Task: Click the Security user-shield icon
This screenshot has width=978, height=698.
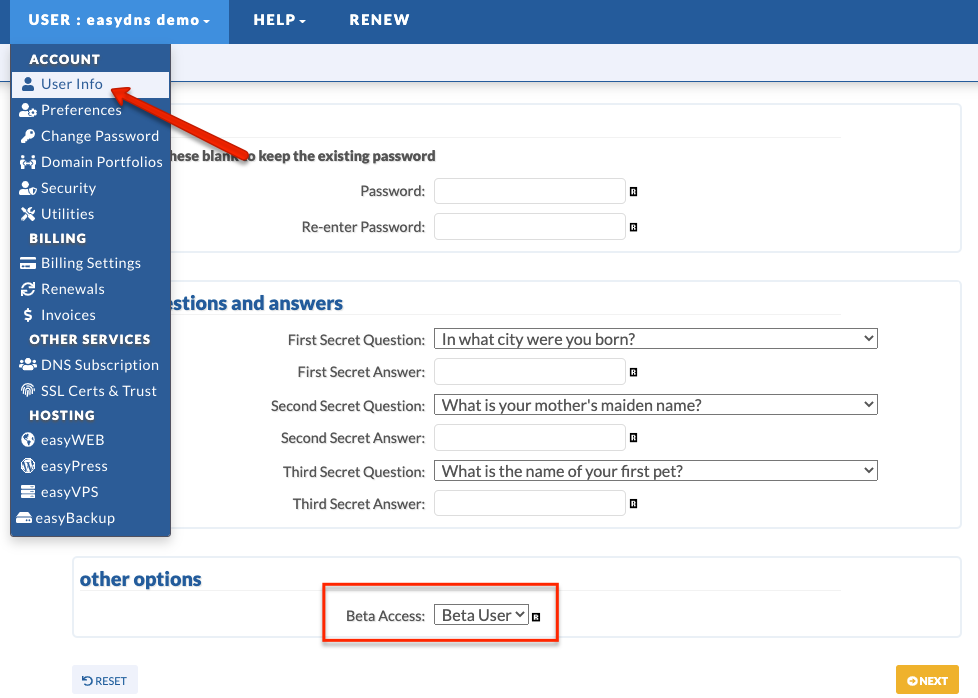Action: [x=27, y=188]
